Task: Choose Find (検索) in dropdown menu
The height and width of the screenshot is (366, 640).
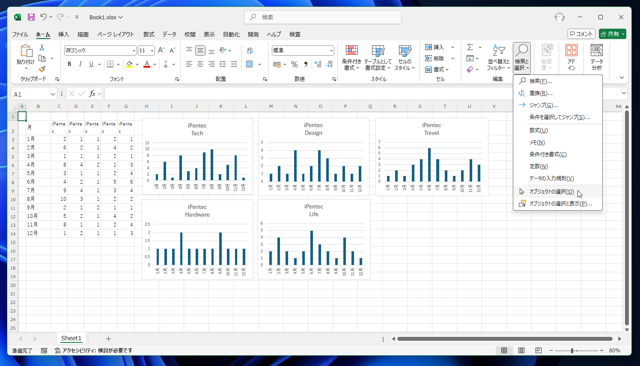Action: pos(558,81)
